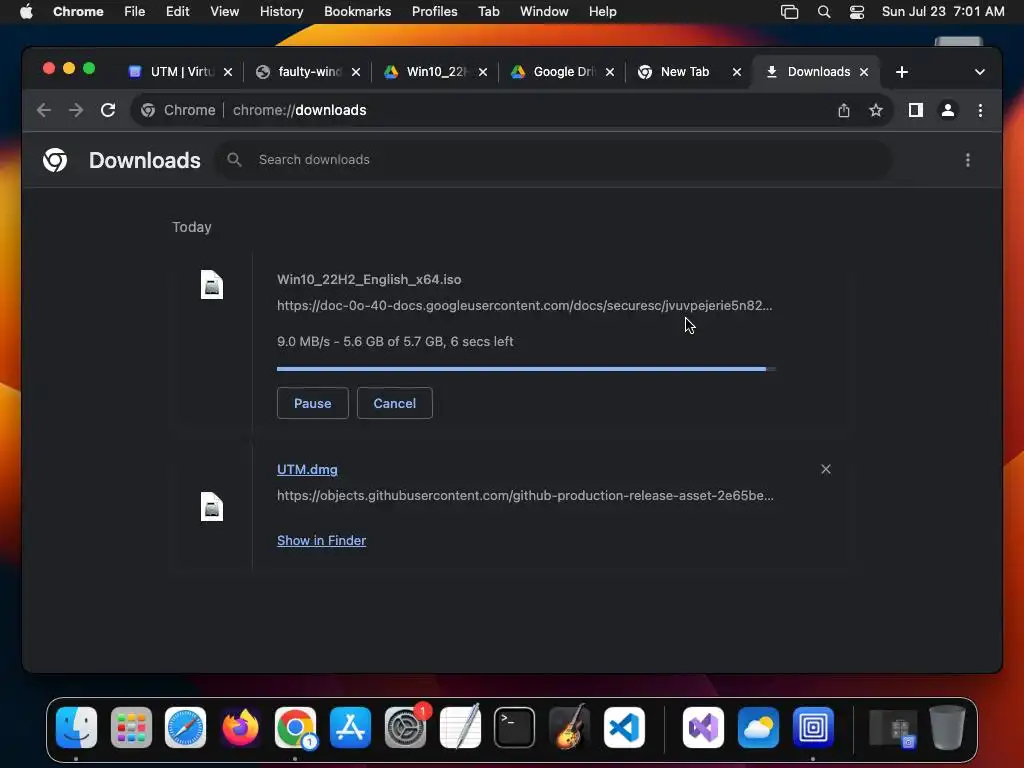Viewport: 1024px width, 768px height.
Task: Click the githubusercontent download URL
Action: click(525, 496)
